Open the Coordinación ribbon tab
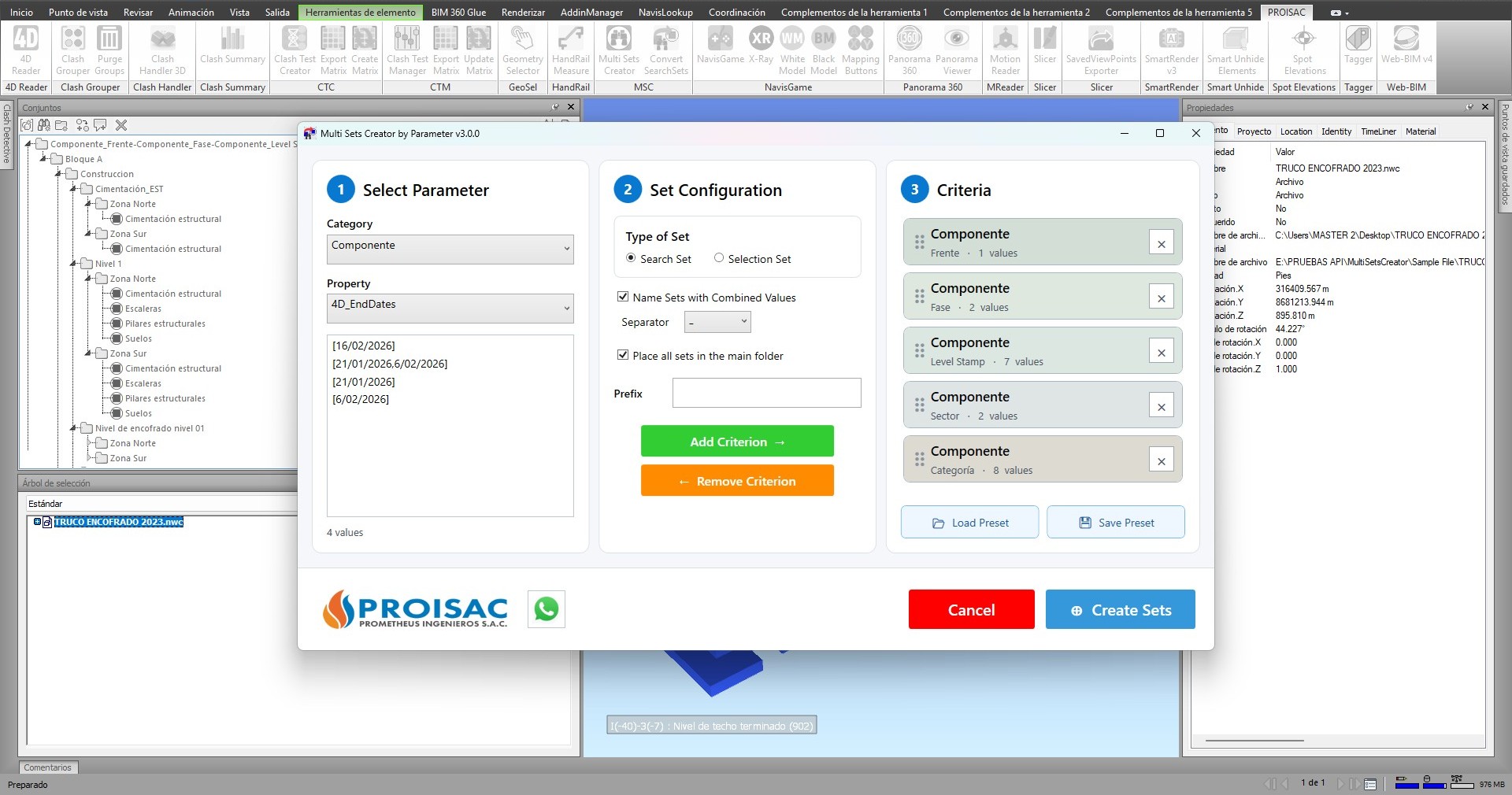Screen dimensions: 1512x795 pyautogui.click(x=736, y=12)
